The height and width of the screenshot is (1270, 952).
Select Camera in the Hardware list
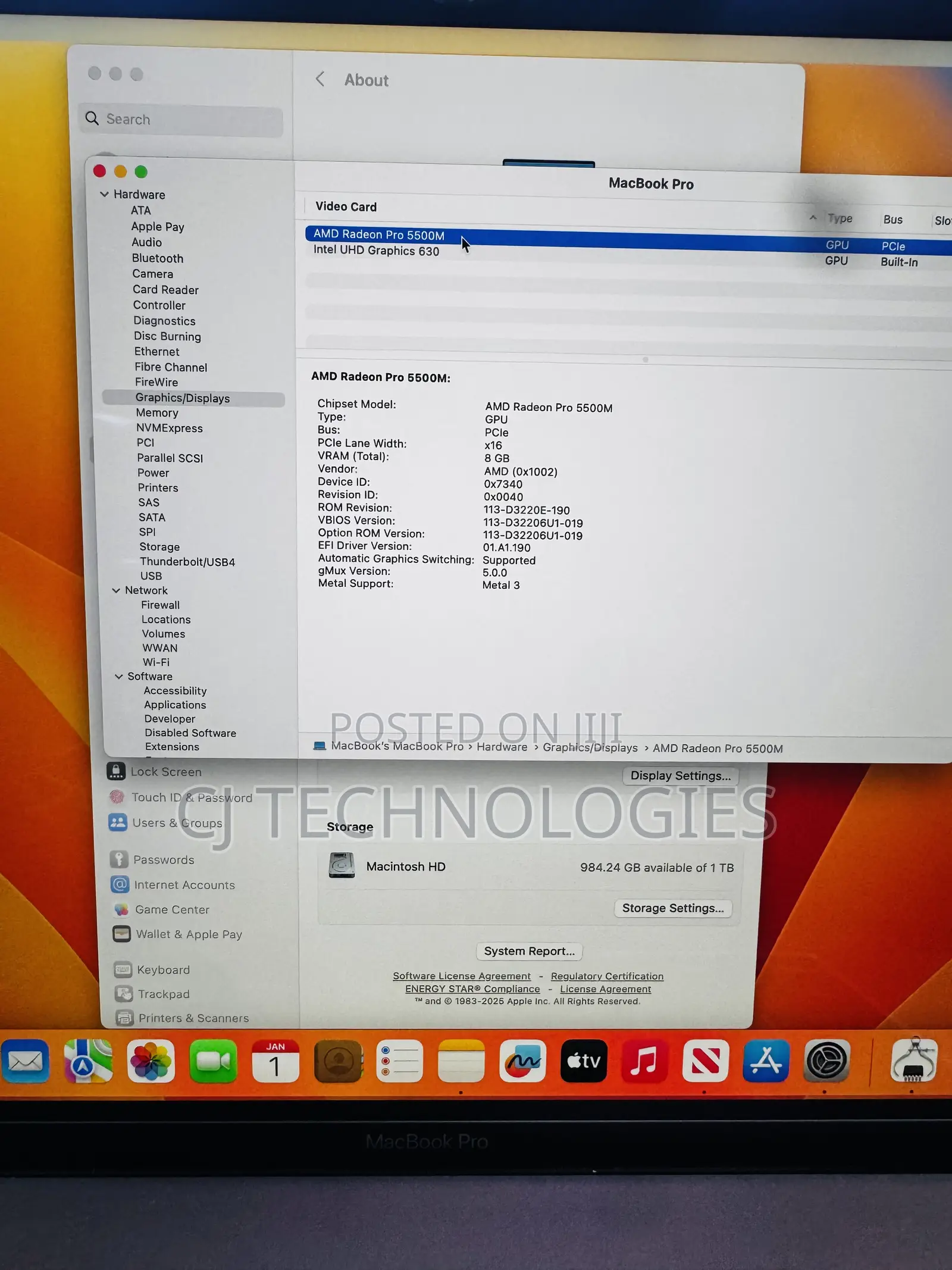(x=152, y=274)
